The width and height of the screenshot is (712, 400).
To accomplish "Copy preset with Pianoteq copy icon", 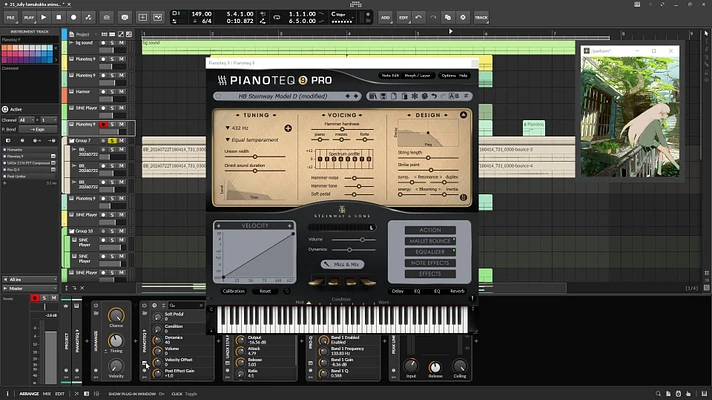I will coord(394,96).
